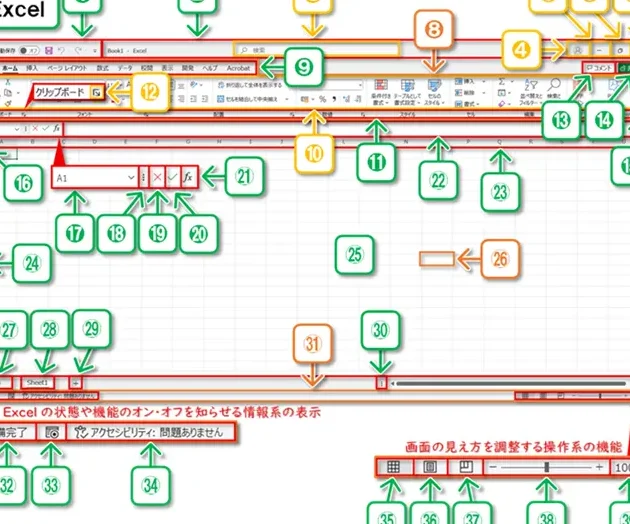Open 並べ替えとフィルター sort and filter
The image size is (630, 524).
pyautogui.click(x=531, y=93)
